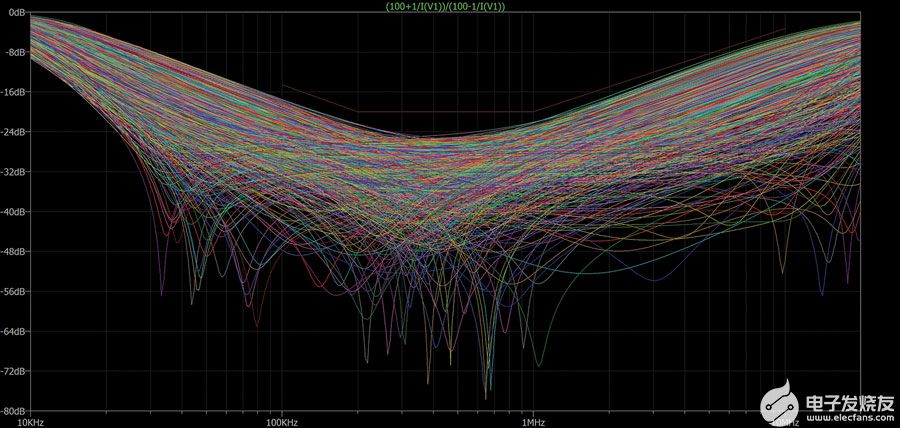Select the -8dB vertical axis label
Image resolution: width=900 pixels, height=428 pixels.
click(x=14, y=52)
